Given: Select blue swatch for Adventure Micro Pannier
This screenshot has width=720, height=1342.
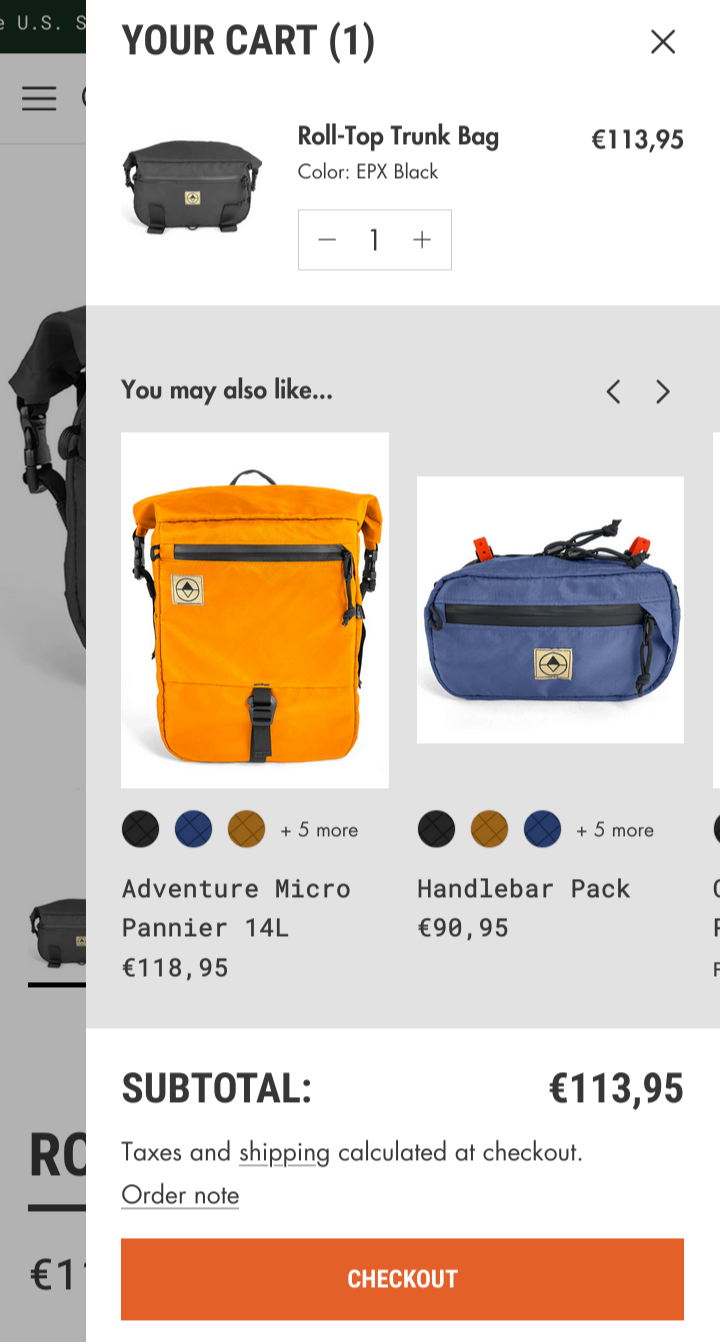Looking at the screenshot, I should 194,829.
